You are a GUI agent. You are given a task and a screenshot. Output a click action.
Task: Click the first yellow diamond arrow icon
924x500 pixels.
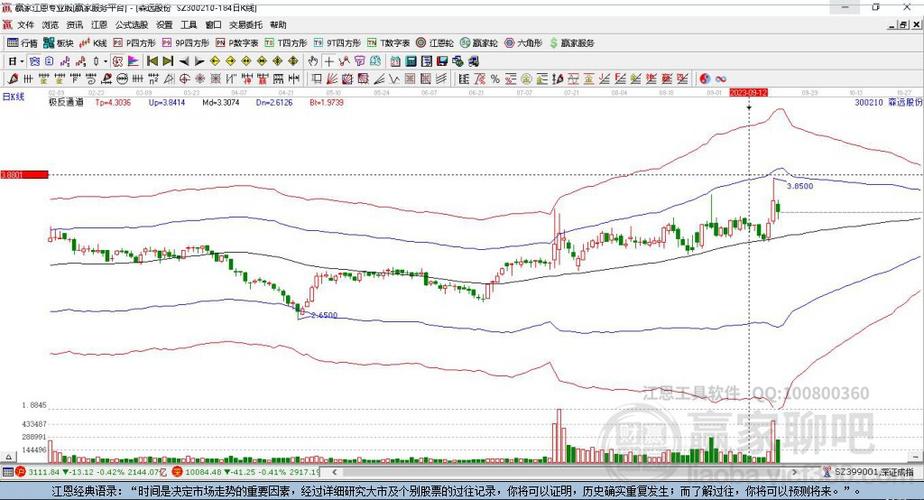[x=215, y=61]
